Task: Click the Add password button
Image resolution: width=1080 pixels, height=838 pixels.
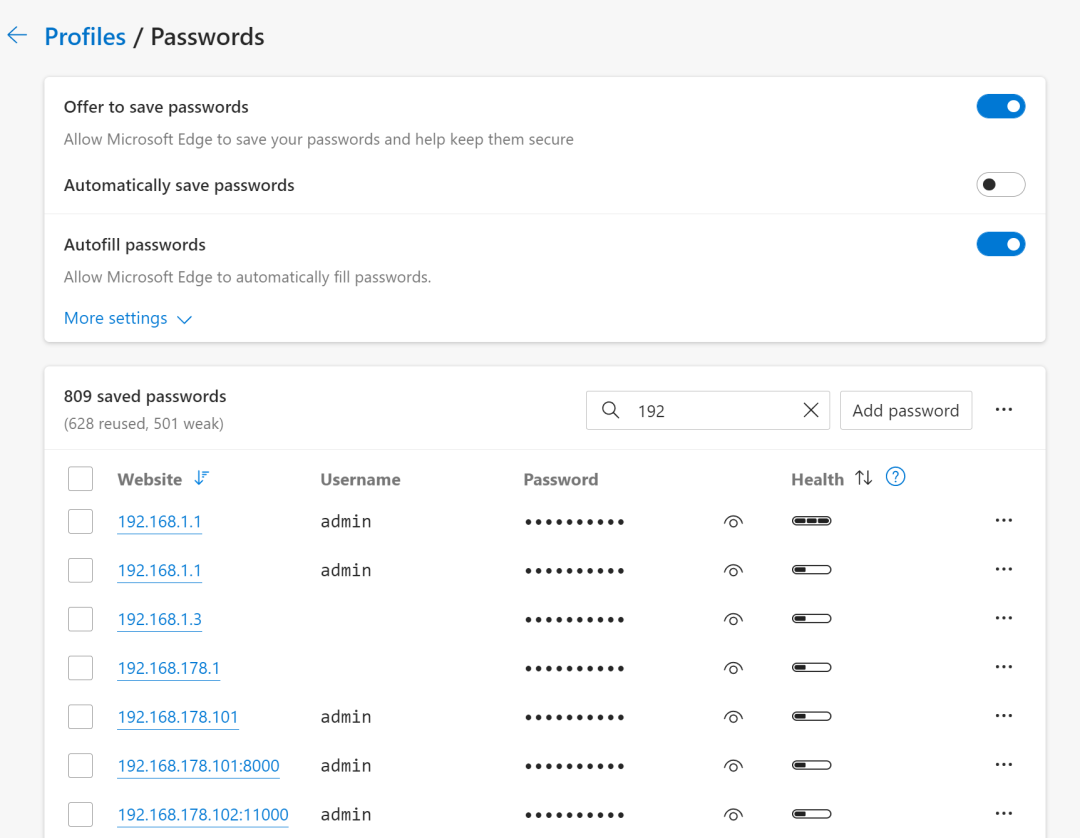Action: 906,410
